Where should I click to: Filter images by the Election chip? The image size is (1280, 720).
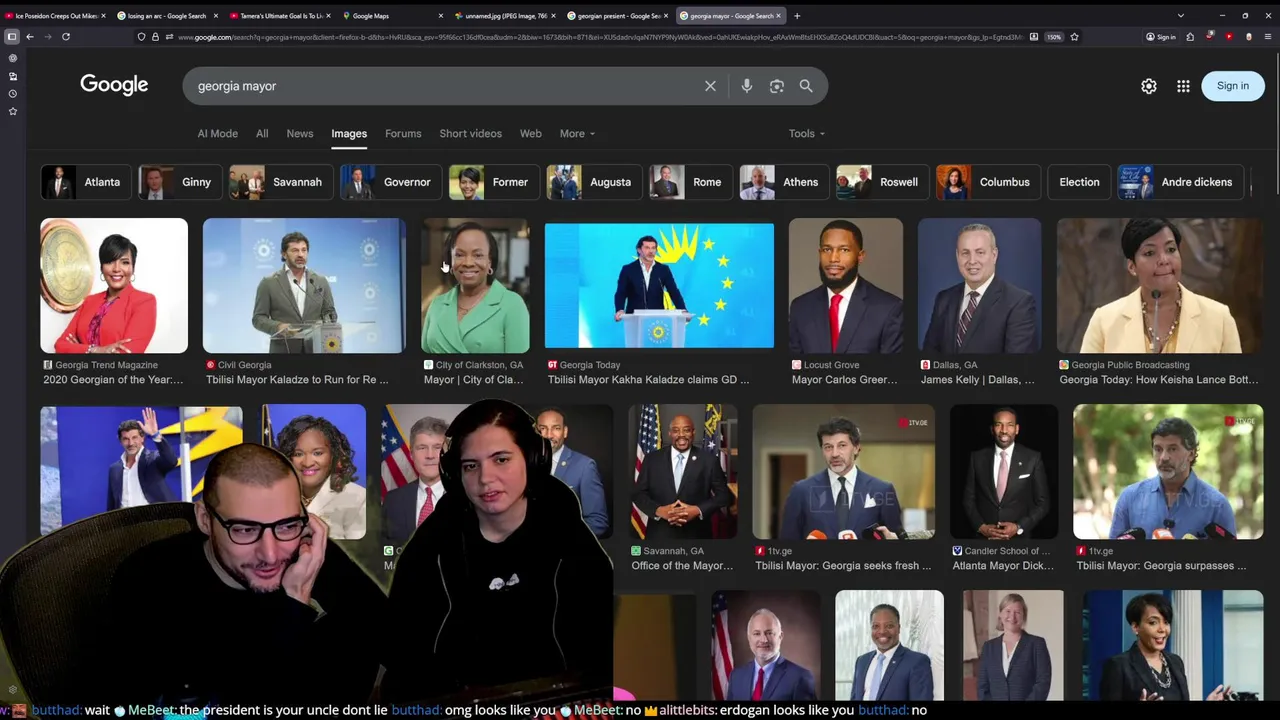click(x=1079, y=182)
